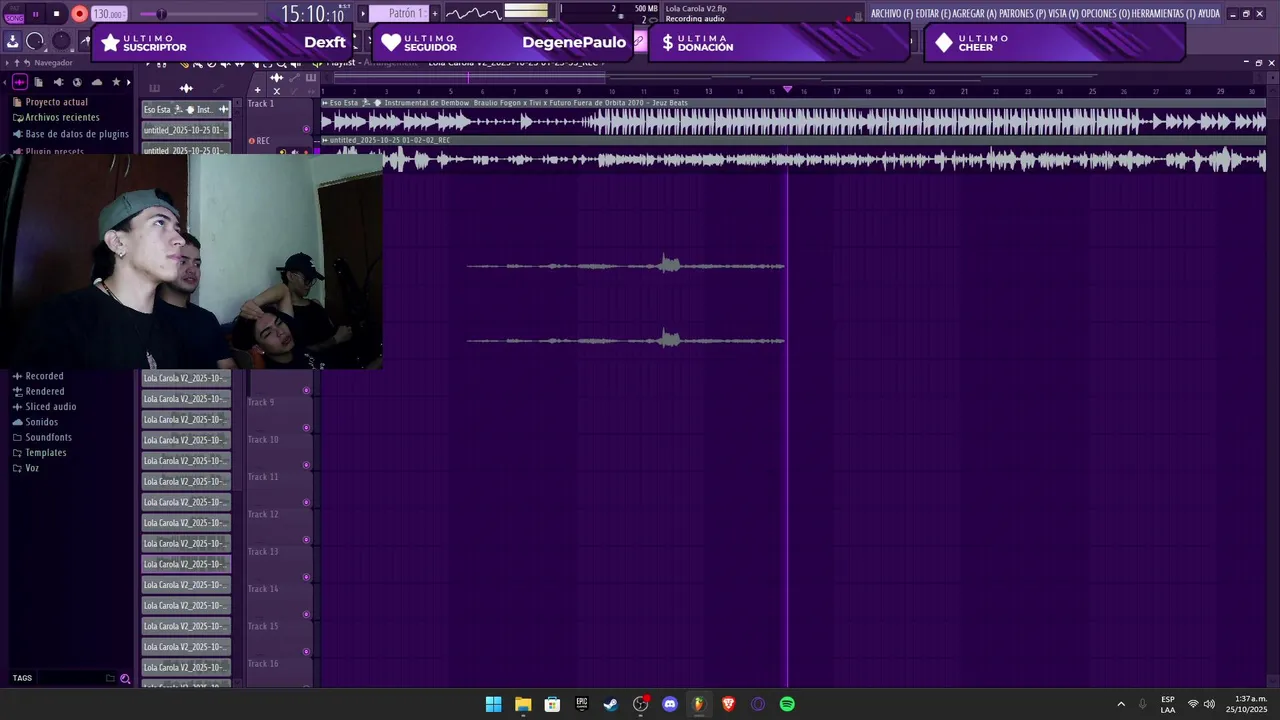The width and height of the screenshot is (1280, 720).
Task: Open the AYUDA menu
Action: tap(1209, 14)
